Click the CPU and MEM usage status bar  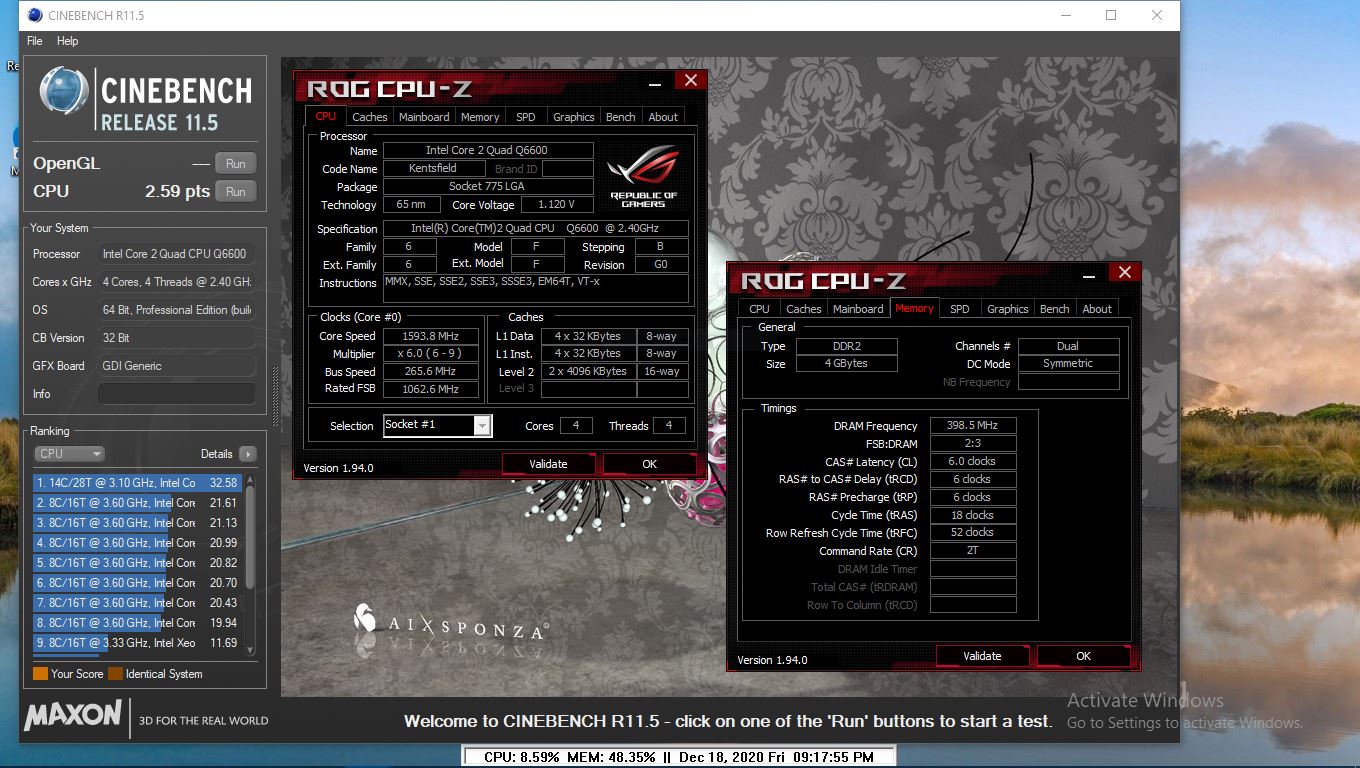pos(678,757)
